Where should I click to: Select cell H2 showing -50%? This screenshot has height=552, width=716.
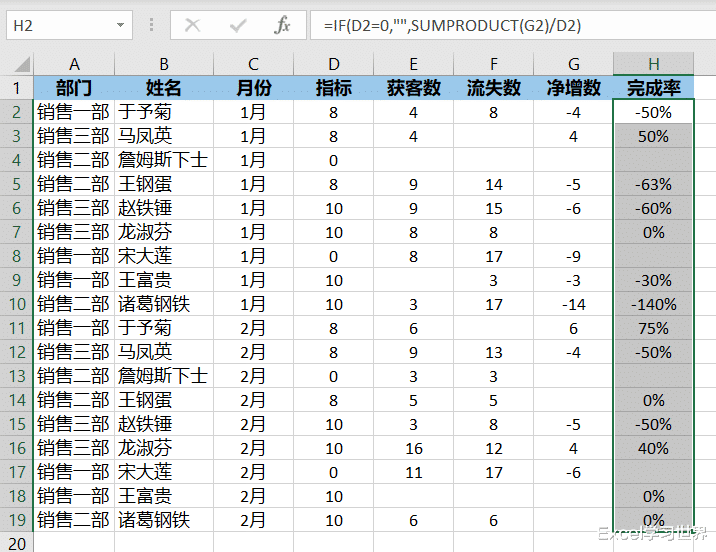pos(654,112)
